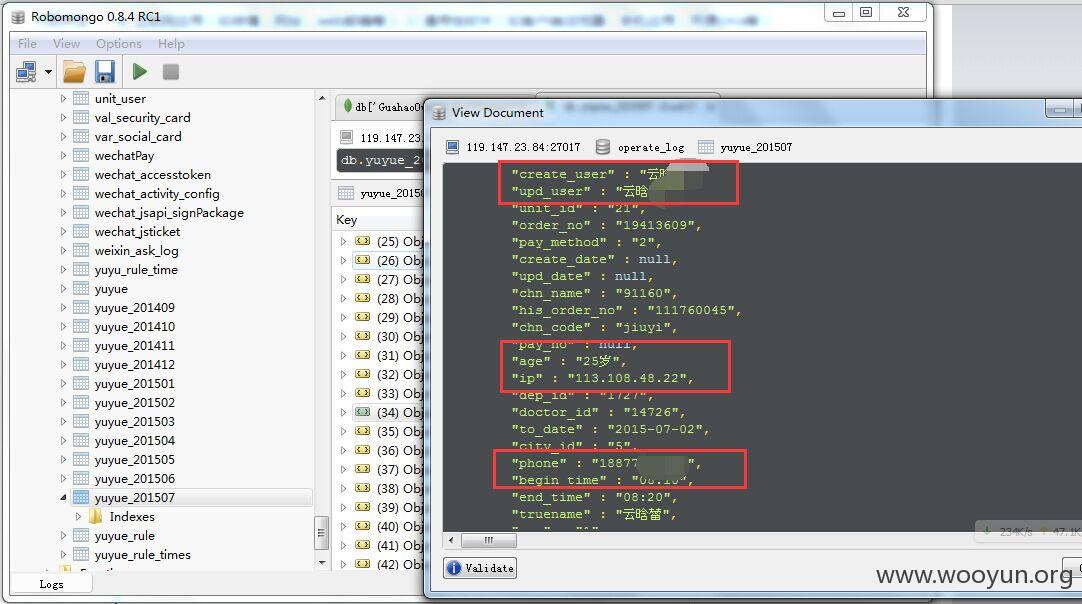1082x604 pixels.
Task: Click the "order_no" line in document
Action: point(606,225)
